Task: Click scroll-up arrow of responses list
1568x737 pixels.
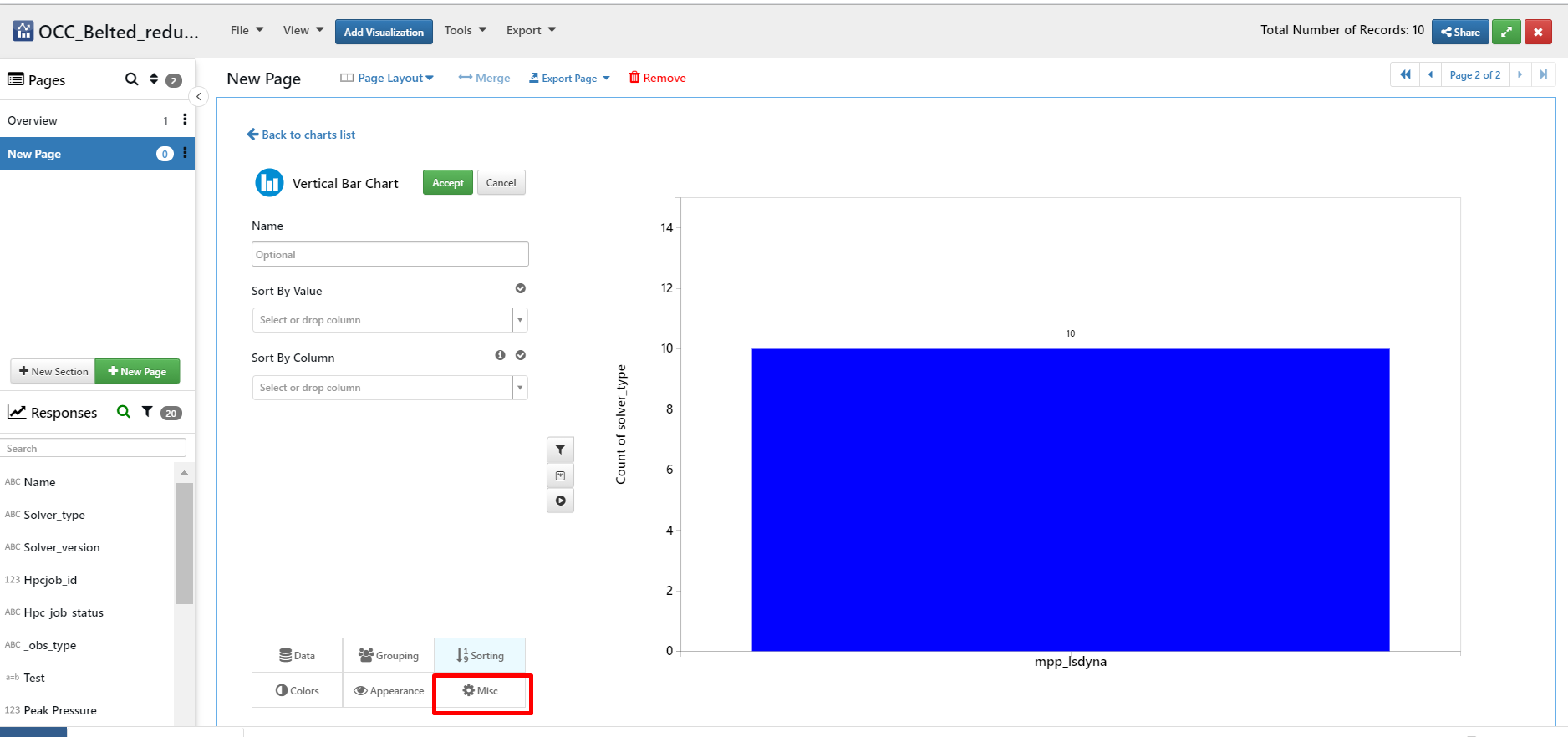Action: [184, 473]
